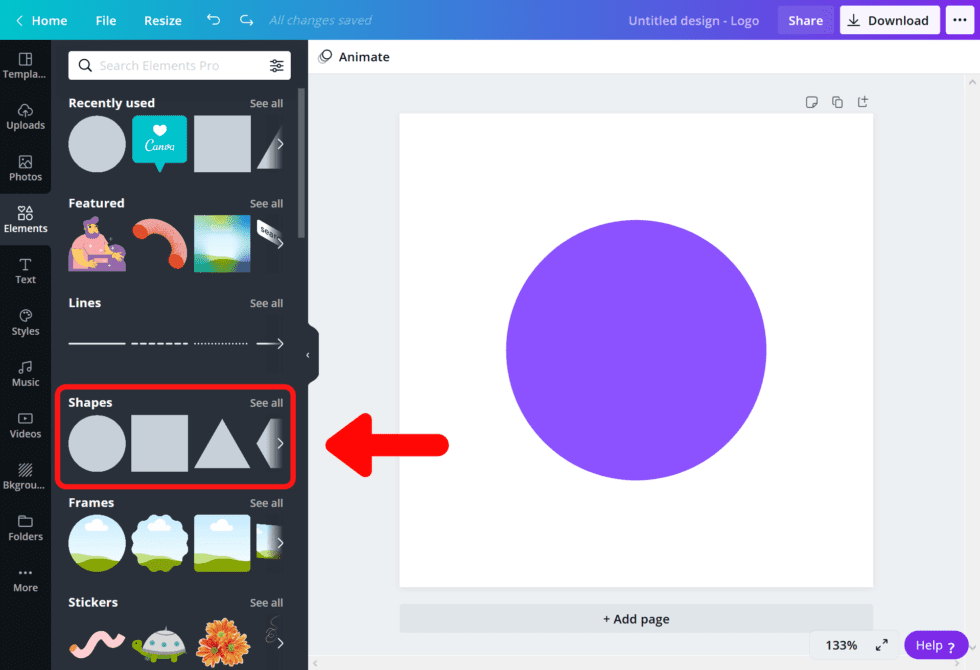Duplicate the current page
The width and height of the screenshot is (980, 670).
837,101
